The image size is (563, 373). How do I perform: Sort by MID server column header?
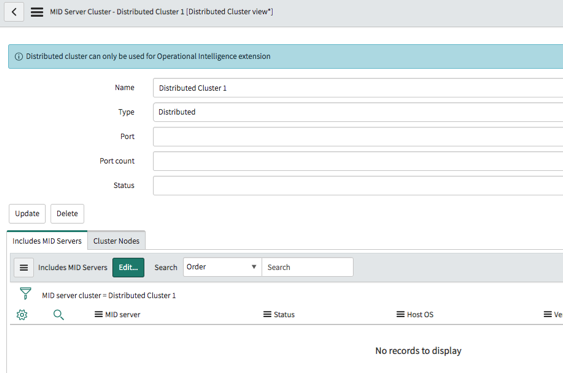[122, 315]
